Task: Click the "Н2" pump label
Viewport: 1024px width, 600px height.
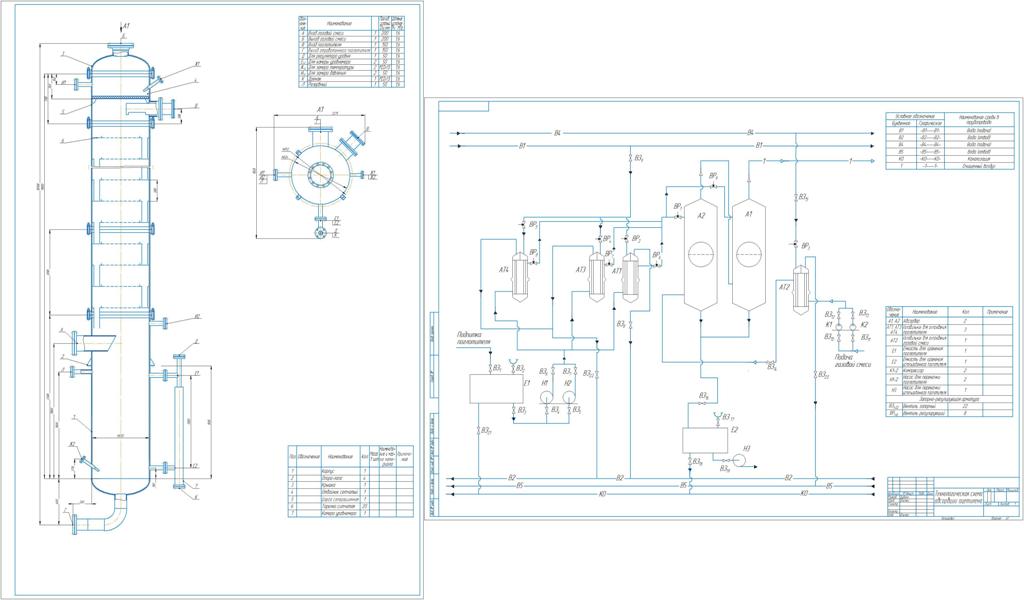Action: [x=568, y=383]
